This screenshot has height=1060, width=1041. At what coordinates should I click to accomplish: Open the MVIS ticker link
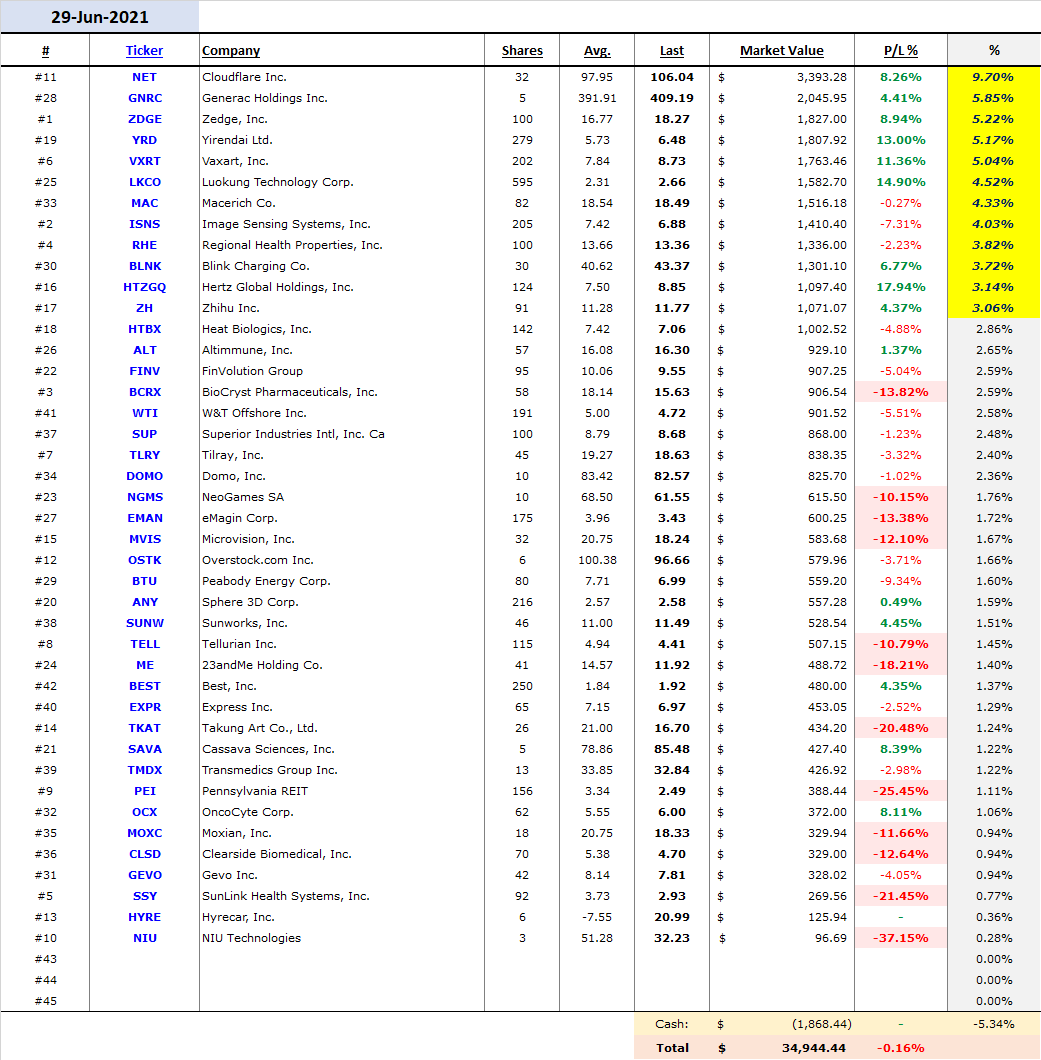(145, 539)
